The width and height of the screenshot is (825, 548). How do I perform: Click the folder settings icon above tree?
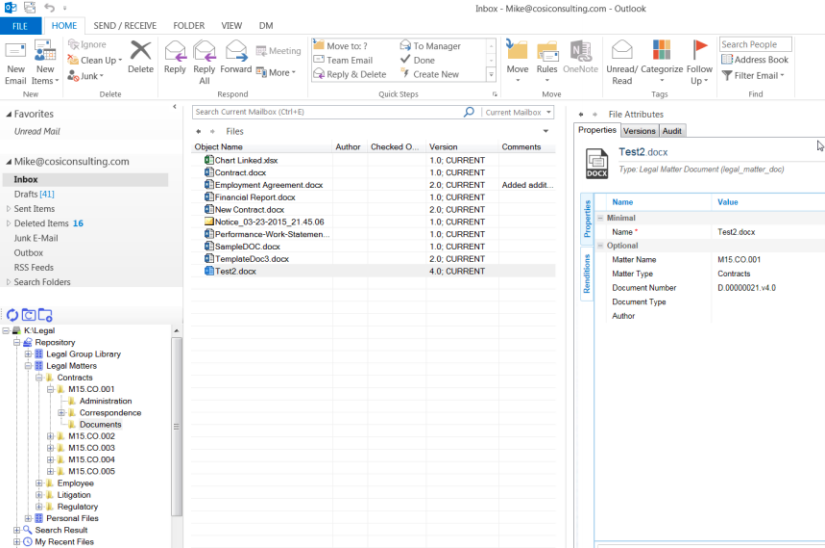tap(45, 315)
